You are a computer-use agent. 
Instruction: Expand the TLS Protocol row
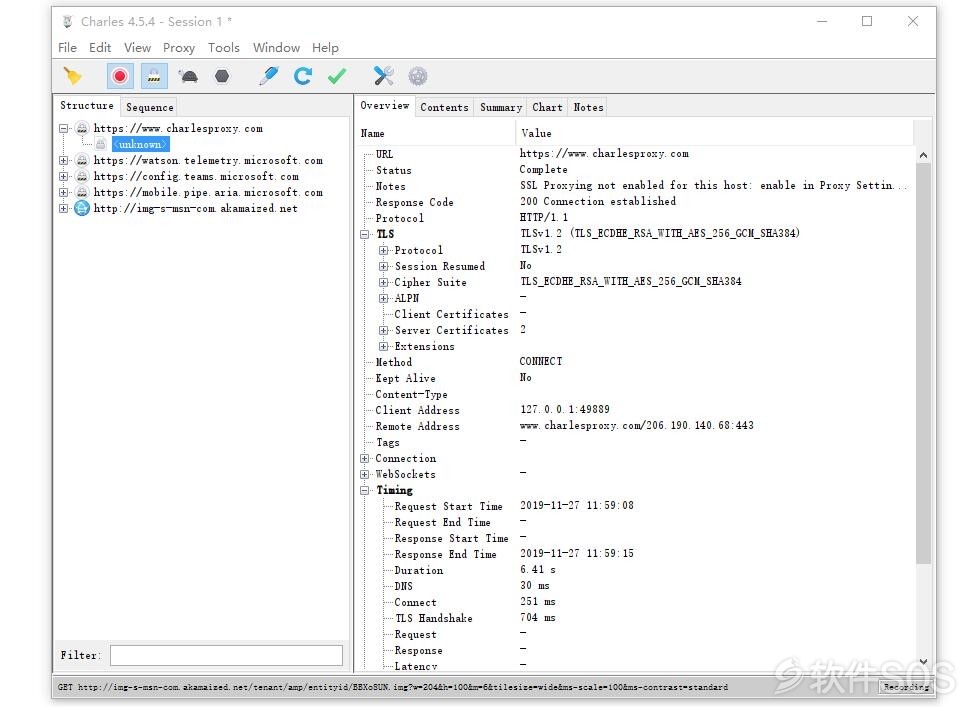[x=384, y=250]
